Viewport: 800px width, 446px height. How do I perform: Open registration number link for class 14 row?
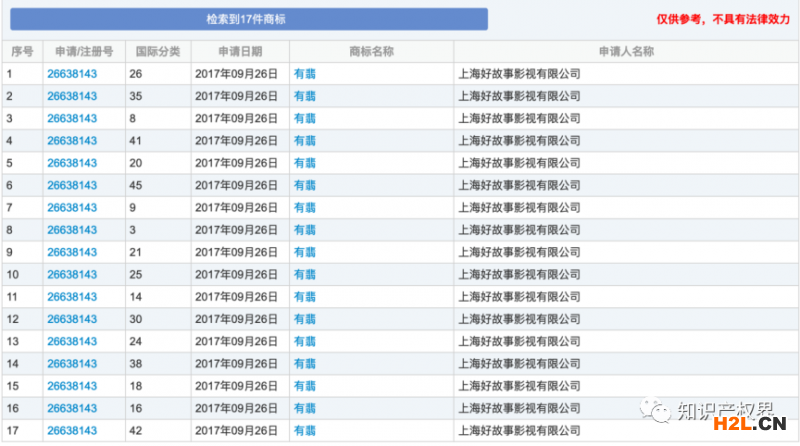point(72,297)
